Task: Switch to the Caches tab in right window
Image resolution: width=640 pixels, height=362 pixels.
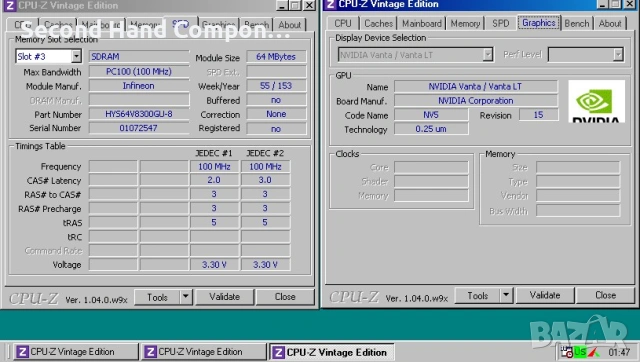Action: pos(378,23)
